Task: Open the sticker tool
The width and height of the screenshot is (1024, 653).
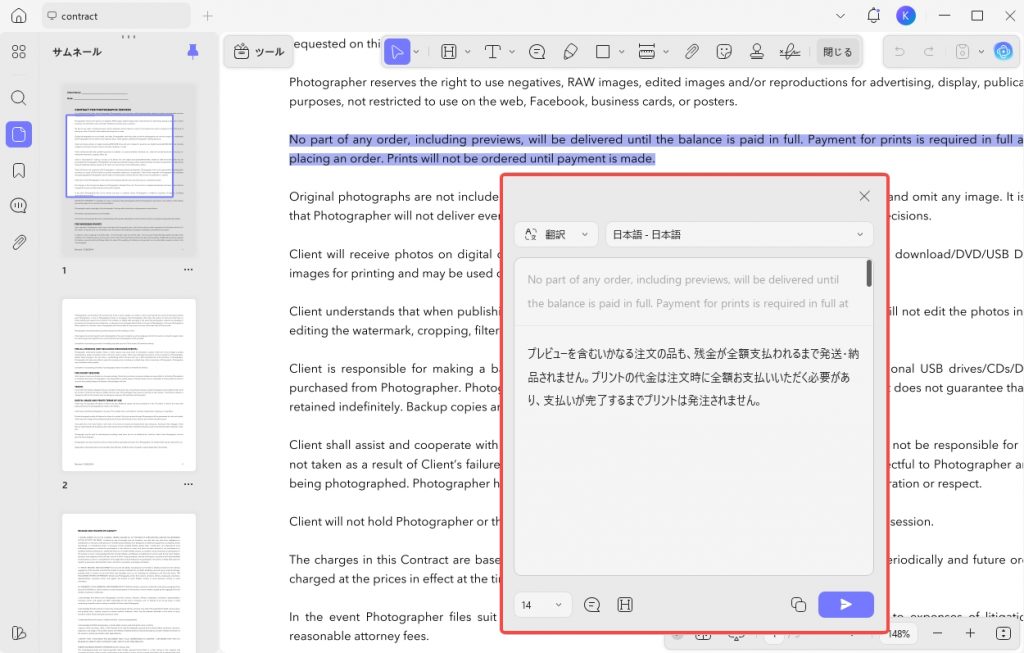Action: (x=724, y=52)
